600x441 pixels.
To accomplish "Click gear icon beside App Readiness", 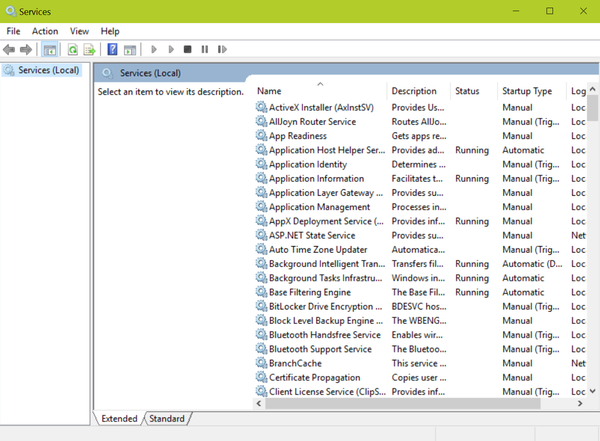I will (261, 135).
